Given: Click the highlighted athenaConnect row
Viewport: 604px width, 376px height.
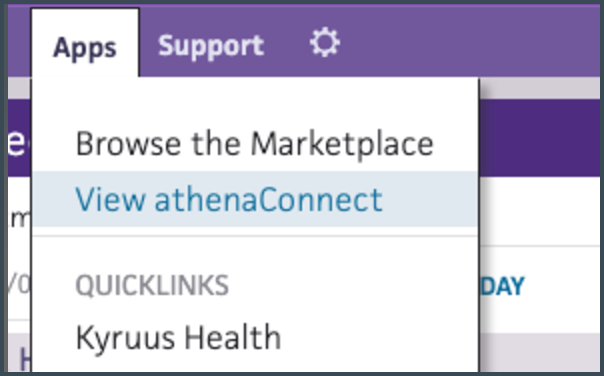Looking at the screenshot, I should (x=255, y=199).
